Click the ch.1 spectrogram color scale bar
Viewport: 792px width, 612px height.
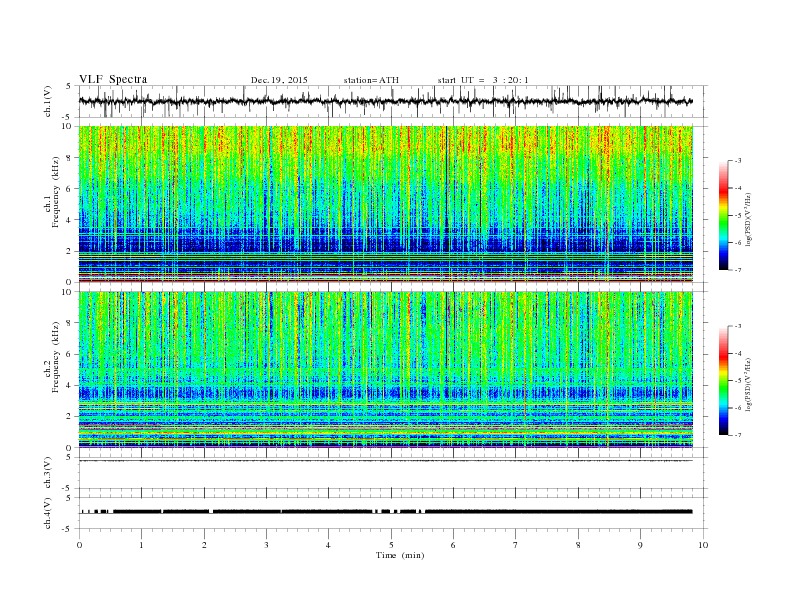[723, 215]
